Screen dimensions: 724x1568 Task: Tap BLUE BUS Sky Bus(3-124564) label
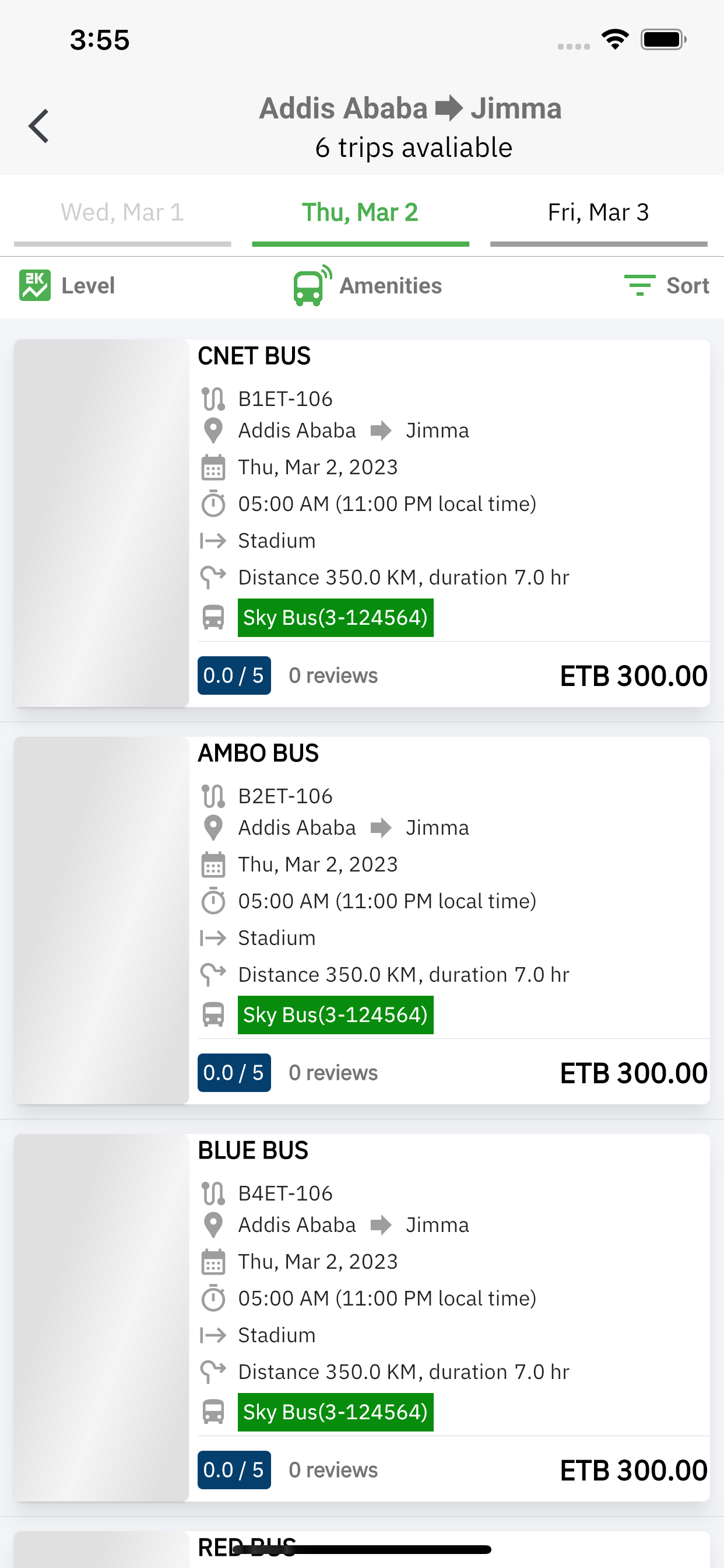[x=335, y=1412]
